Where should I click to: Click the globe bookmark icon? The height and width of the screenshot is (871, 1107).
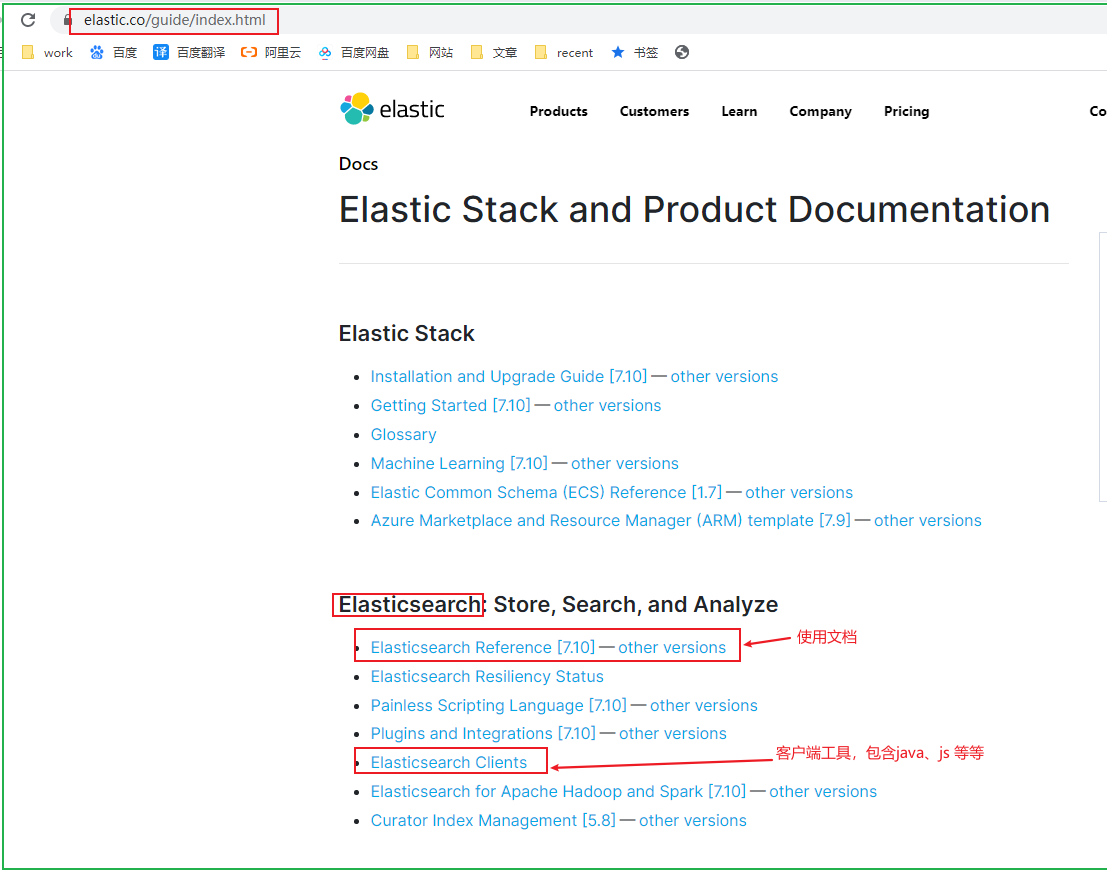[681, 52]
